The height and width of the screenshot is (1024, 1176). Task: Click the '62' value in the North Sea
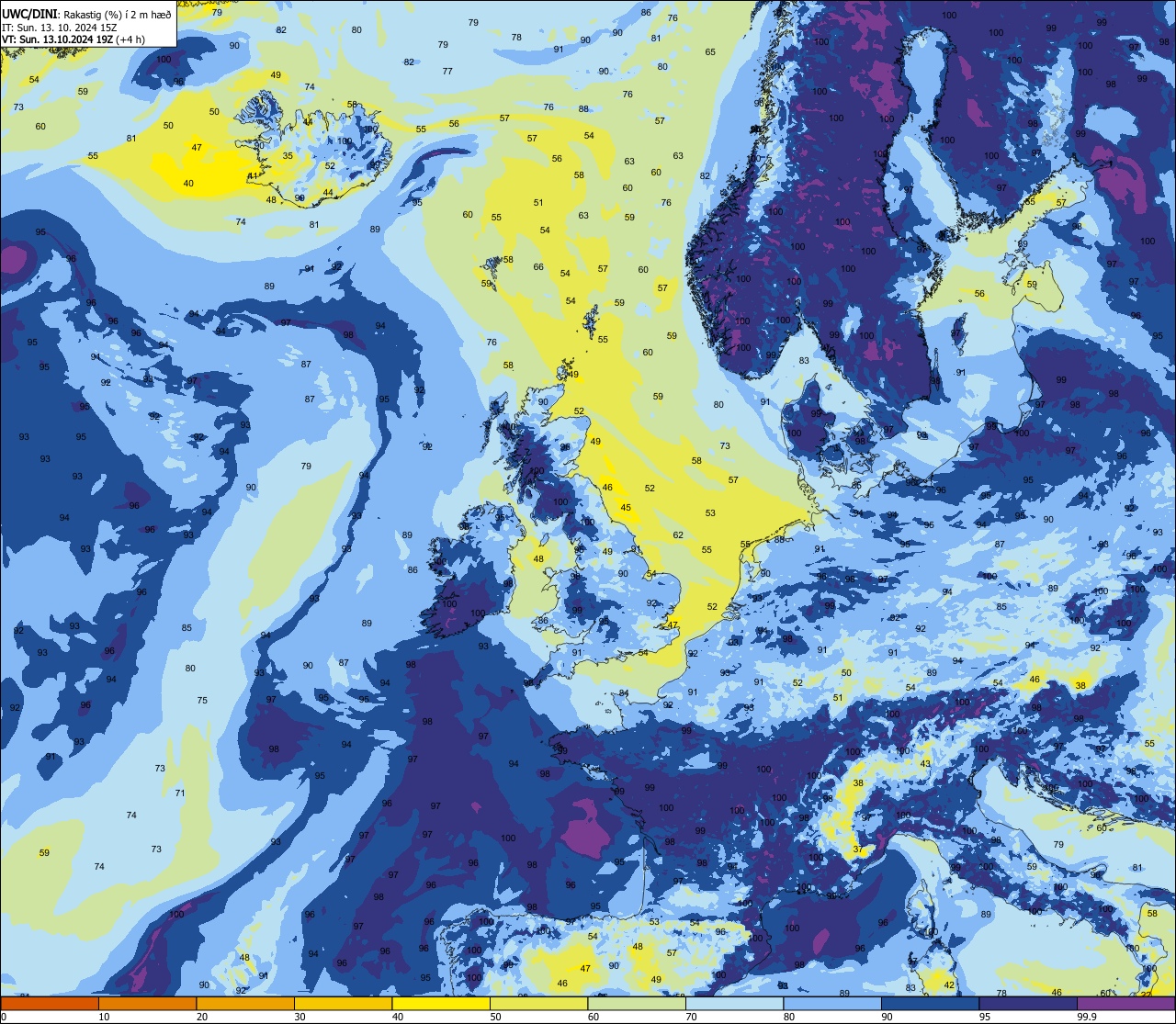(678, 535)
